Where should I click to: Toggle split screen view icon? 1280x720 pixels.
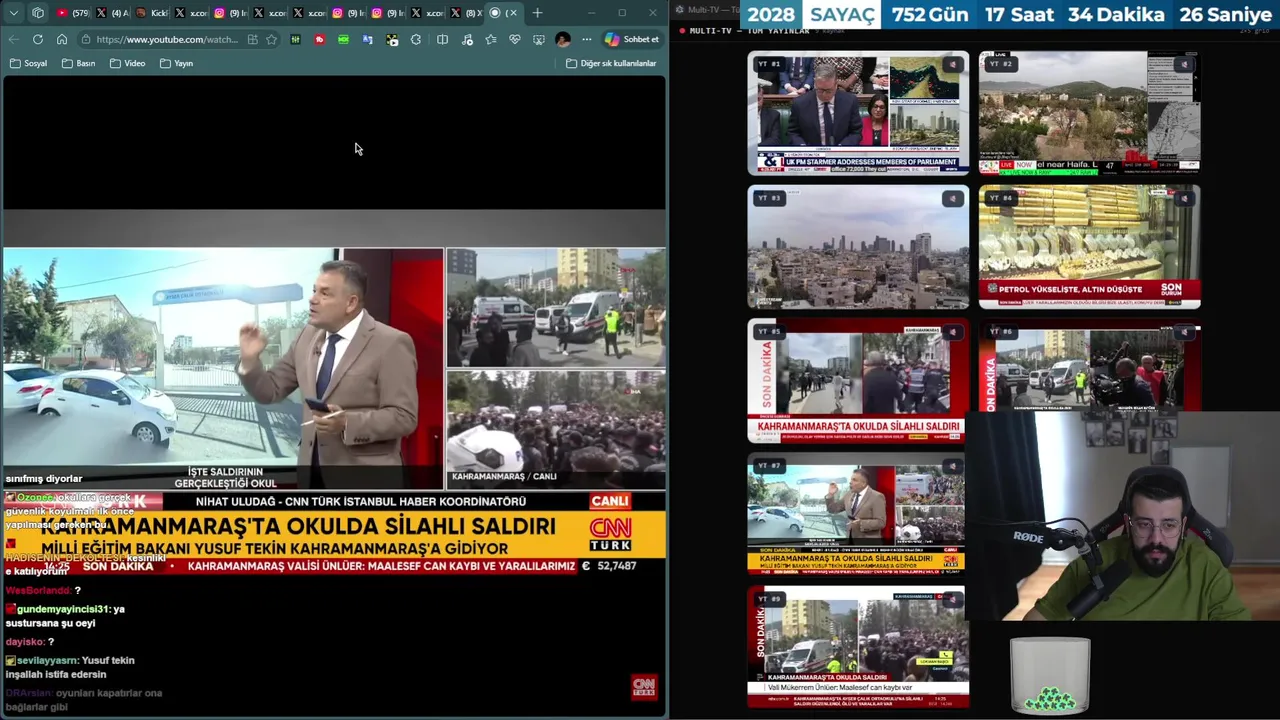(x=442, y=39)
